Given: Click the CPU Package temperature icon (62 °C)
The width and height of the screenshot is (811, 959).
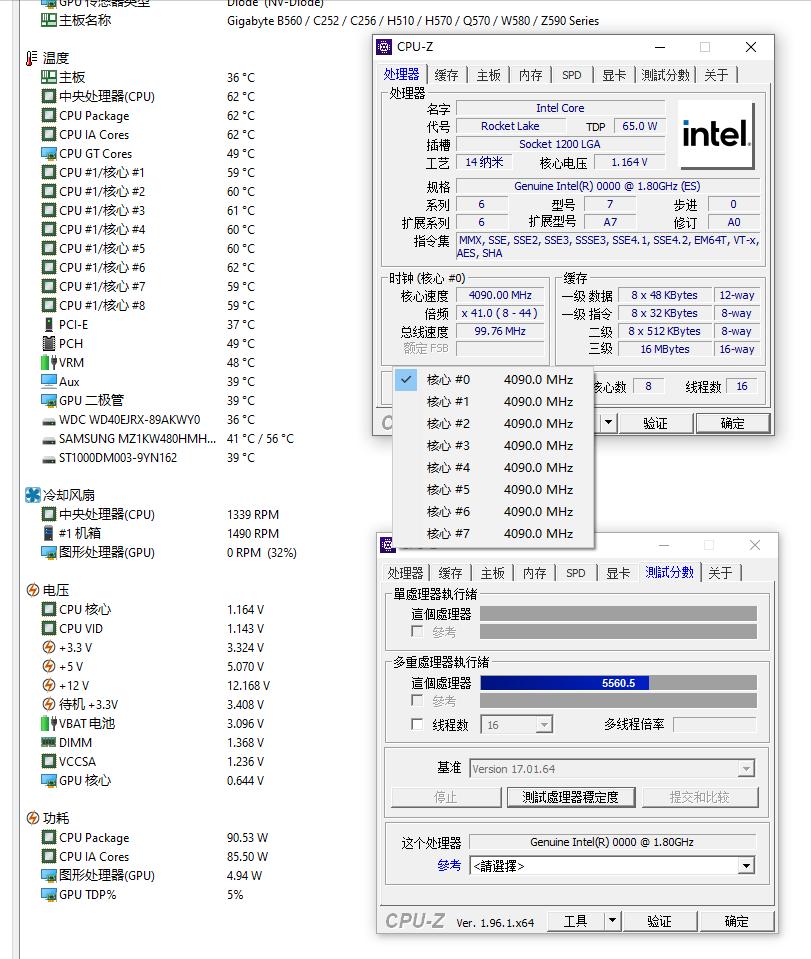Looking at the screenshot, I should coord(49,115).
